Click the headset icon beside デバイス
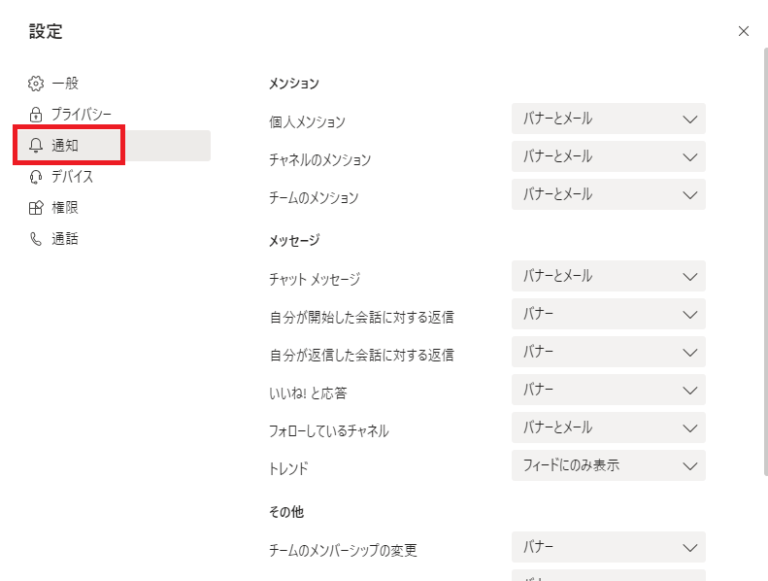768x581 pixels. click(x=36, y=177)
